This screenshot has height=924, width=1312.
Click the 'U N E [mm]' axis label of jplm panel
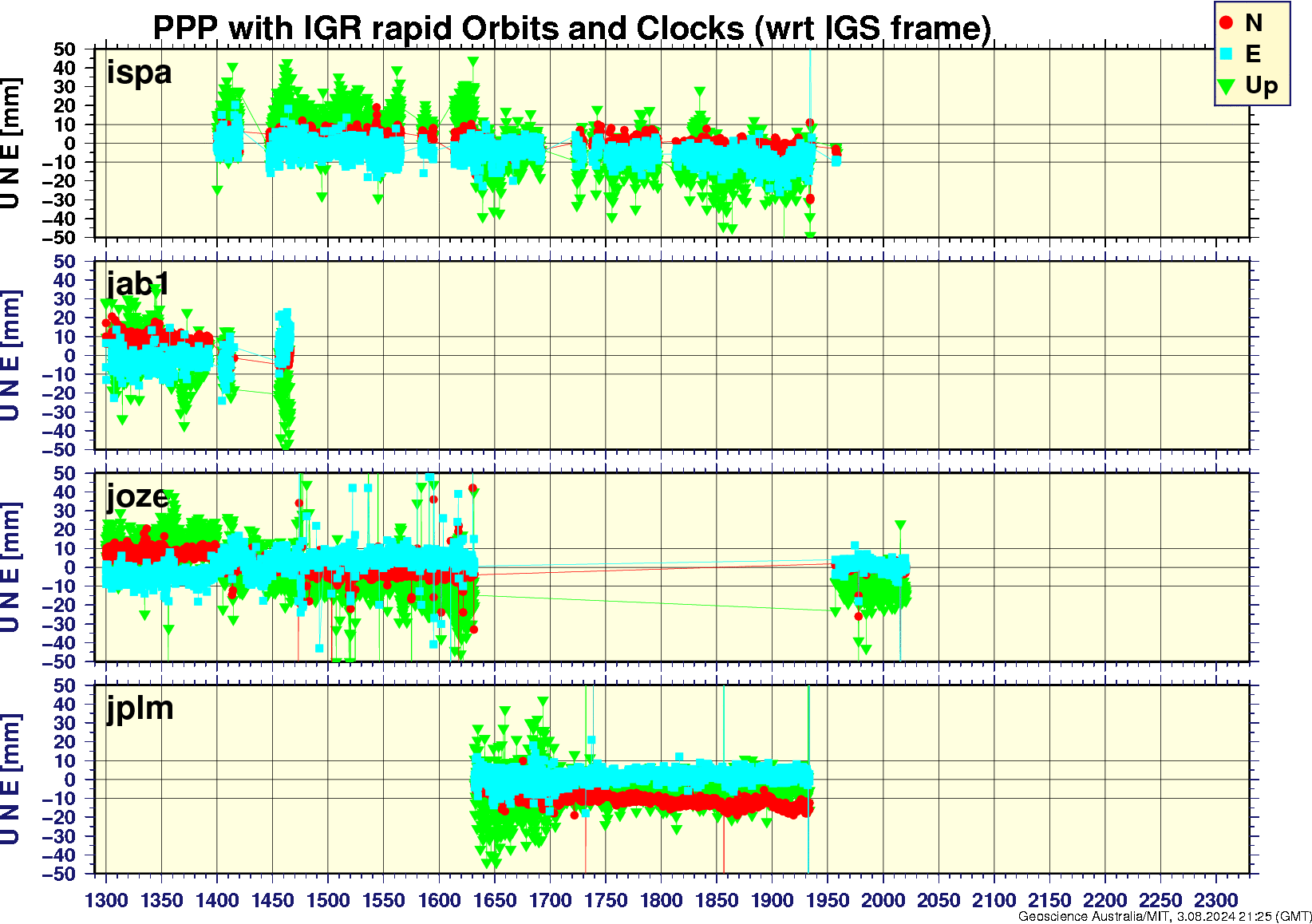[10, 780]
